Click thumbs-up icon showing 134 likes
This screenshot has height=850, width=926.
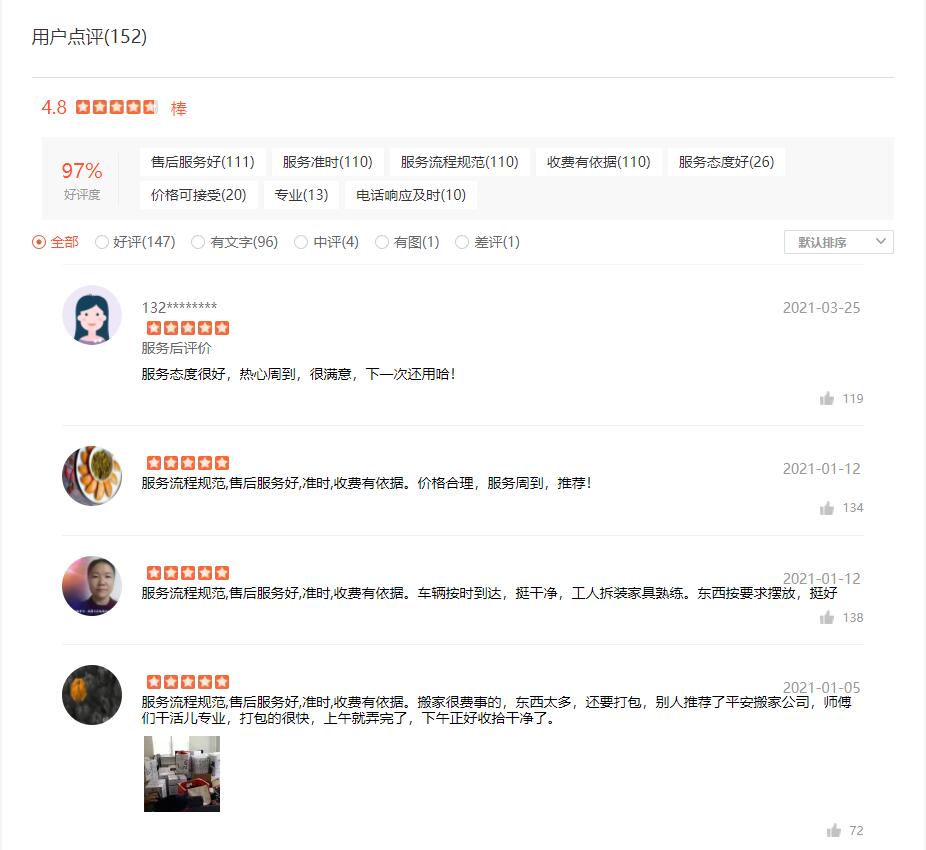[x=827, y=508]
